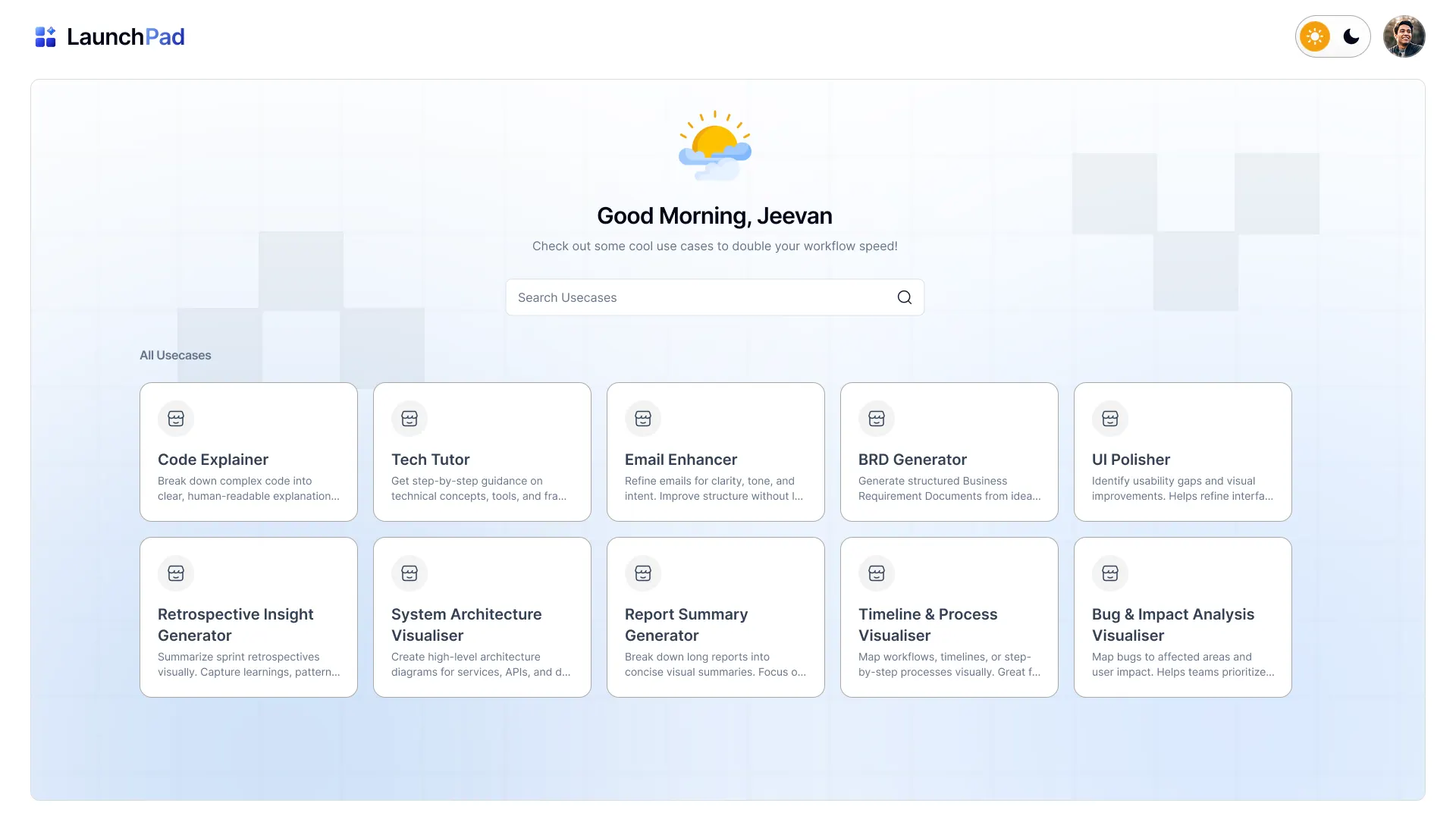This screenshot has height=819, width=1456.
Task: Click the Tech Tutor card icon
Action: pos(409,419)
